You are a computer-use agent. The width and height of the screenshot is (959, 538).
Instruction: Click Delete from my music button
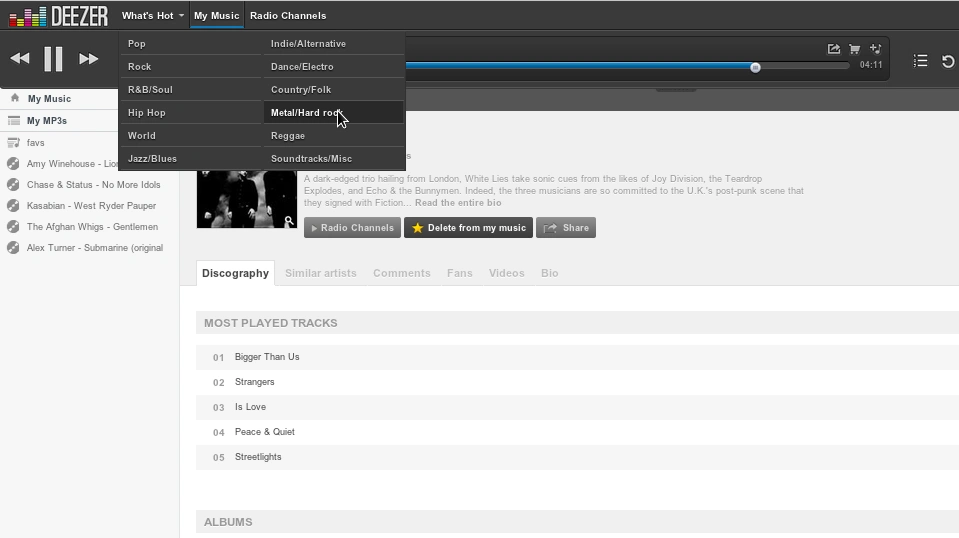click(468, 227)
